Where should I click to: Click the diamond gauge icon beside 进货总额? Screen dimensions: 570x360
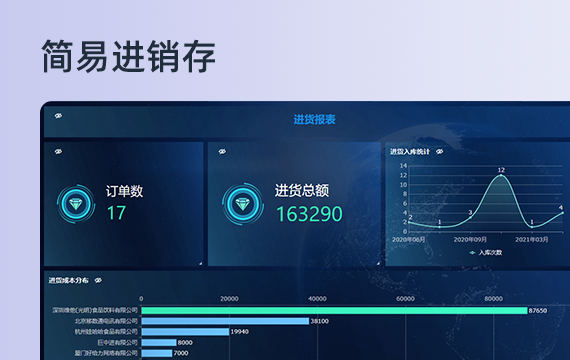click(x=242, y=204)
